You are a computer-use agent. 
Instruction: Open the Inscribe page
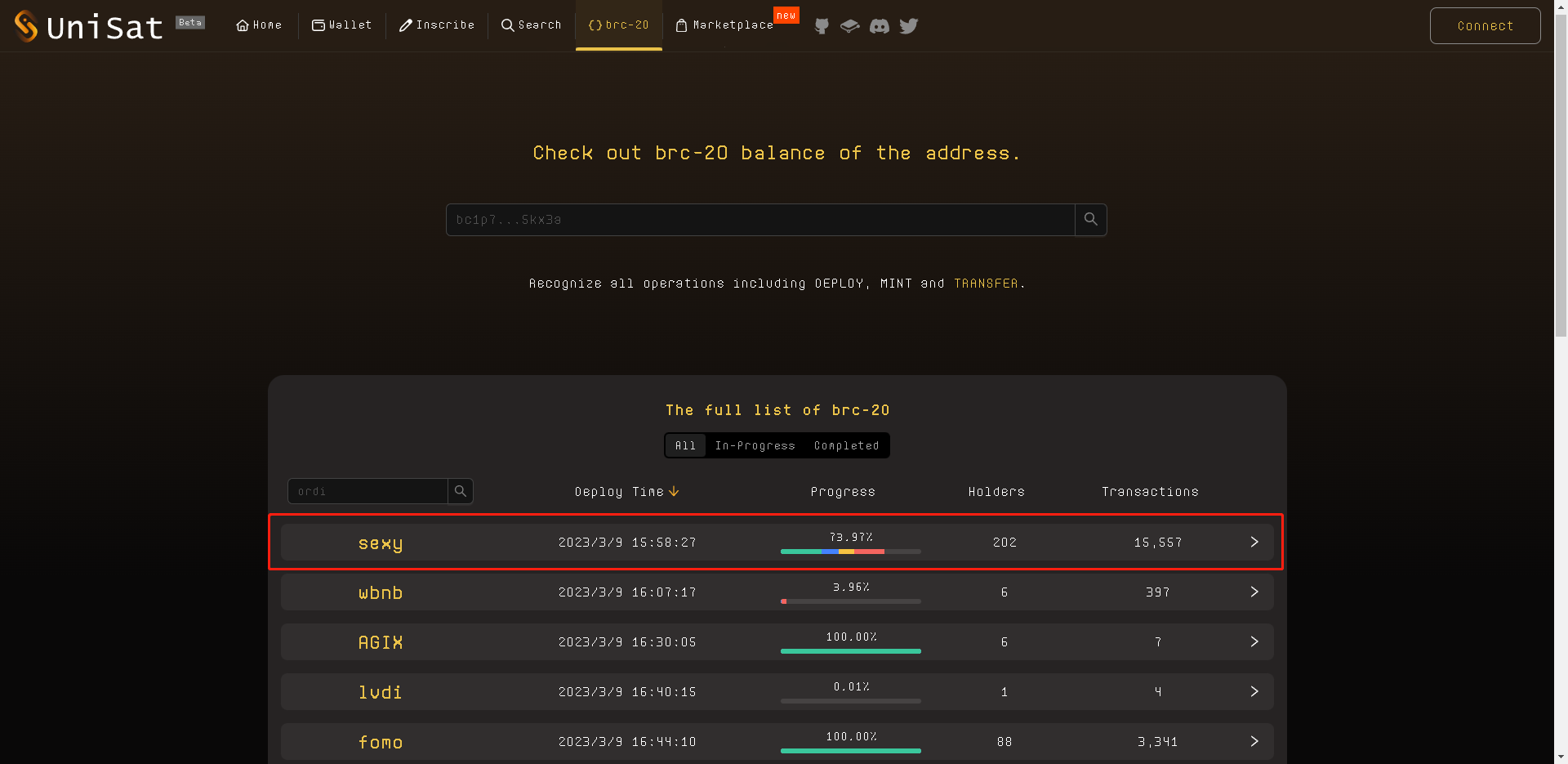point(437,25)
